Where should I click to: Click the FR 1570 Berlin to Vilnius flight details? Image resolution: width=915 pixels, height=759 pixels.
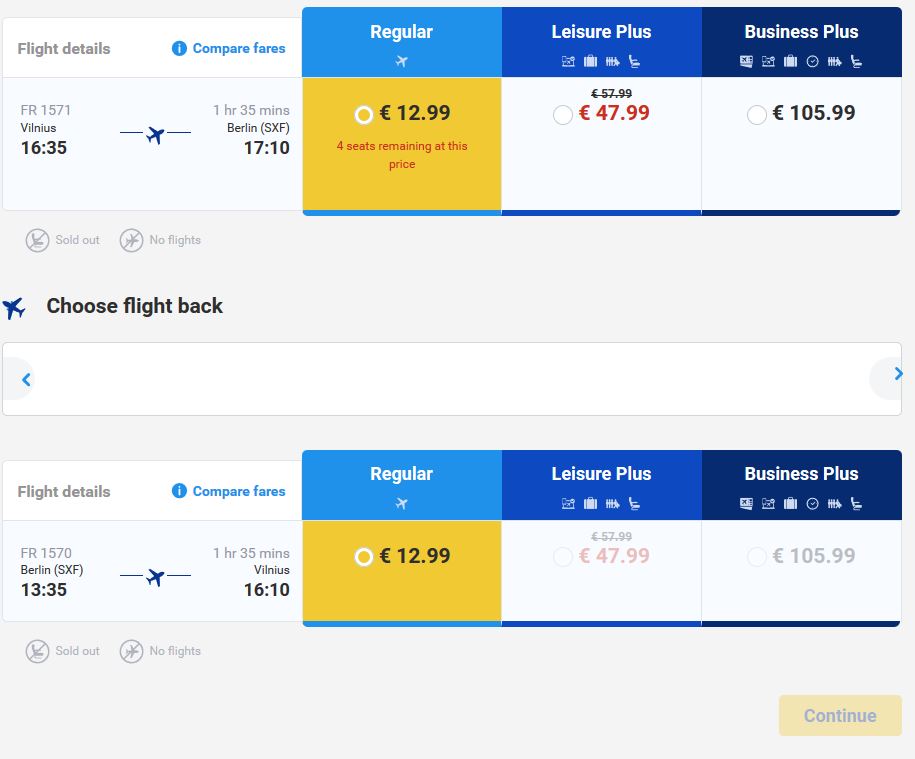152,571
